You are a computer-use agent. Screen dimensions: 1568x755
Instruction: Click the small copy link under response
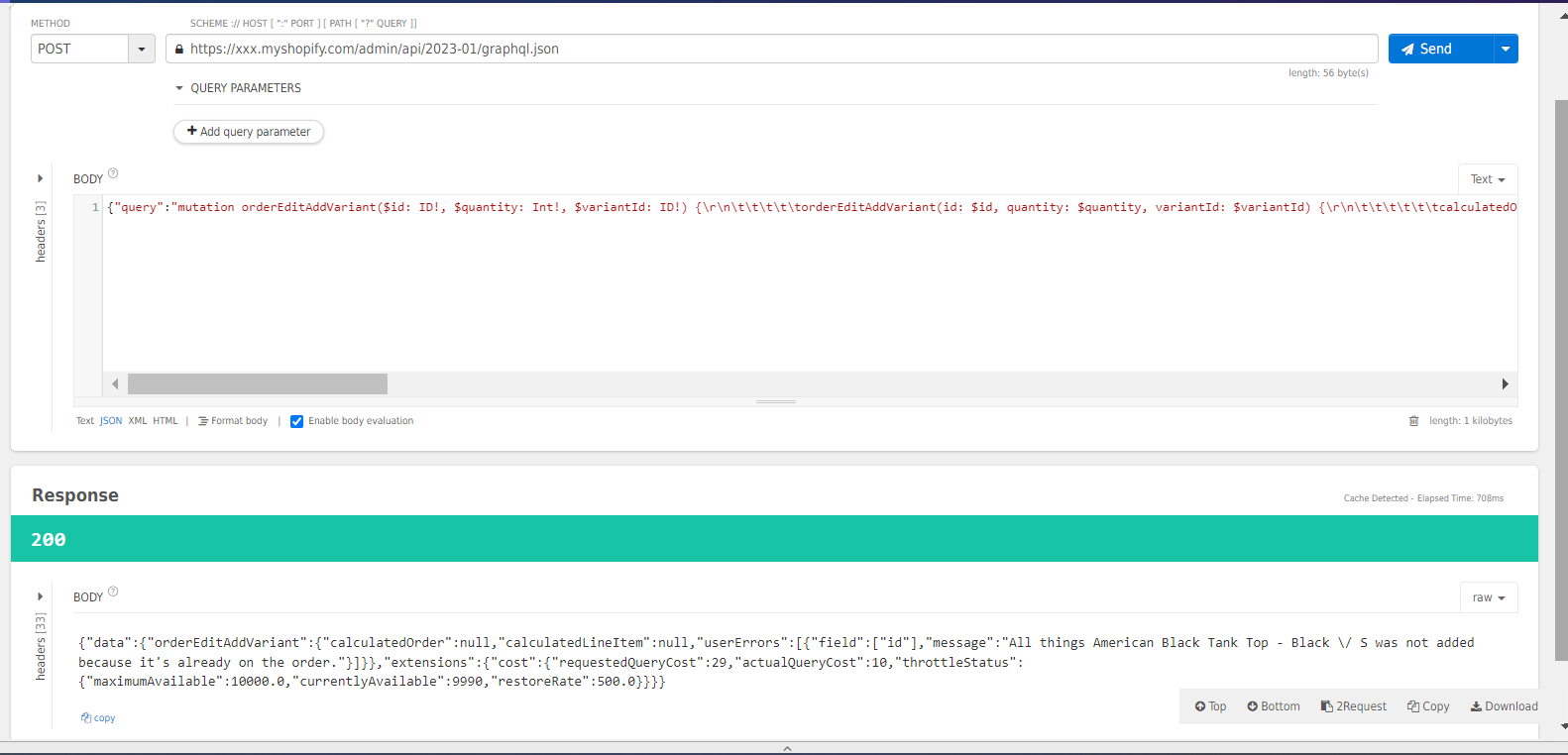click(98, 718)
